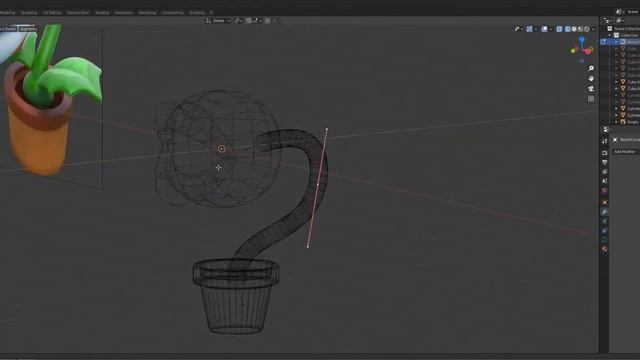Click the green Y axis on navigation gizmo

tap(573, 51)
